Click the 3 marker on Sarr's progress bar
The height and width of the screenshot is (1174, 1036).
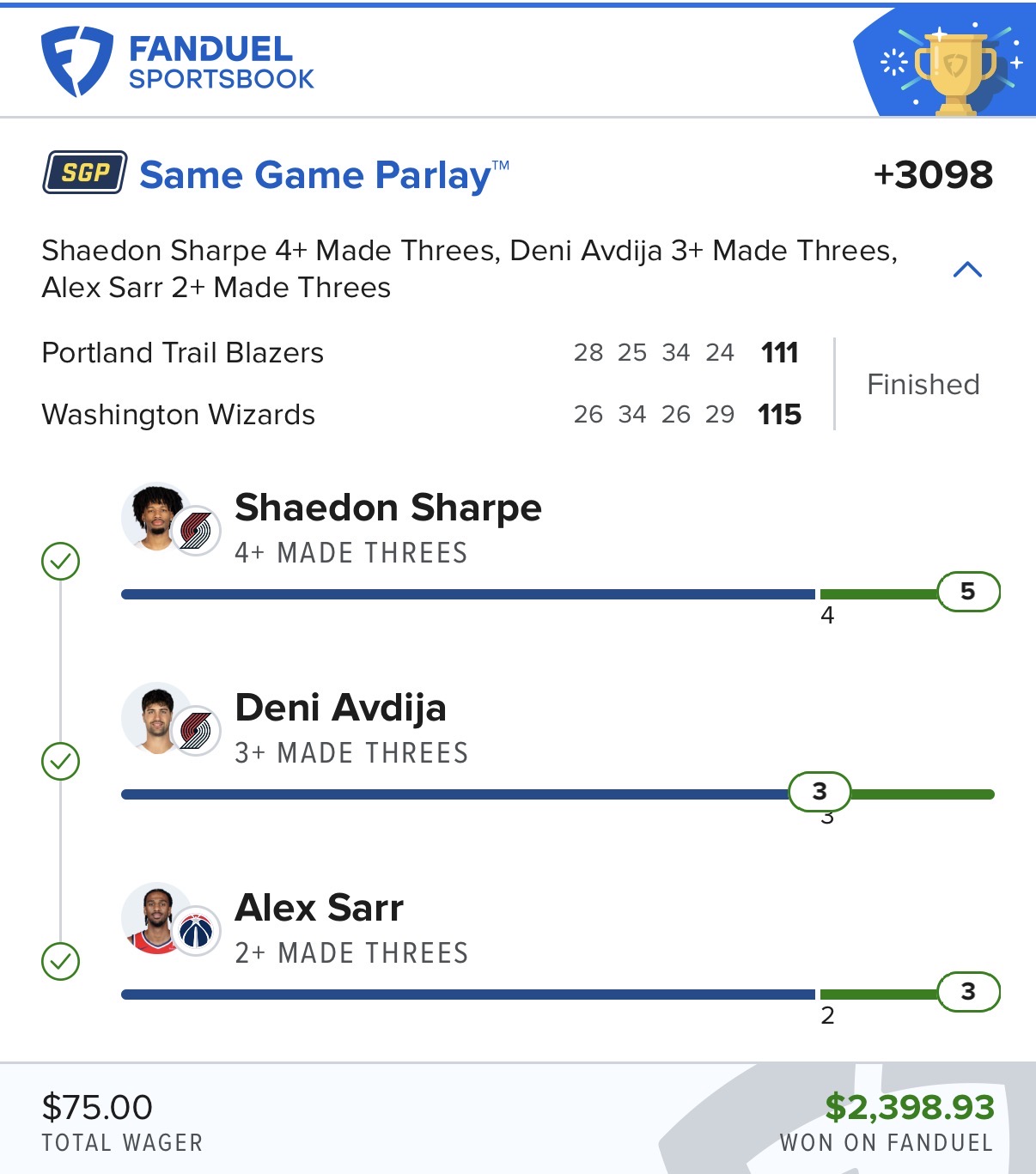[x=968, y=992]
